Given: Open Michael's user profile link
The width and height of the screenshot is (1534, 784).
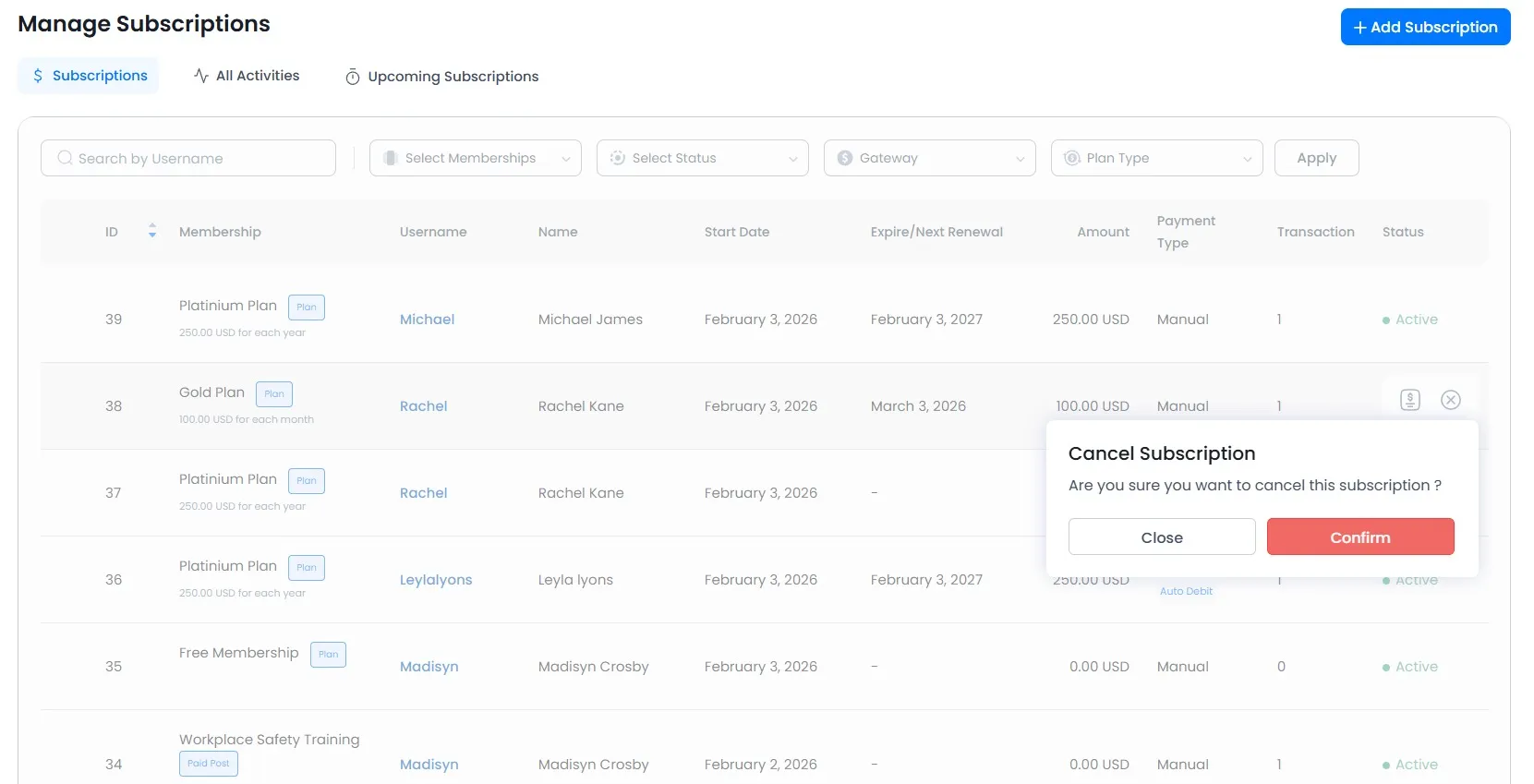Looking at the screenshot, I should pyautogui.click(x=427, y=320).
